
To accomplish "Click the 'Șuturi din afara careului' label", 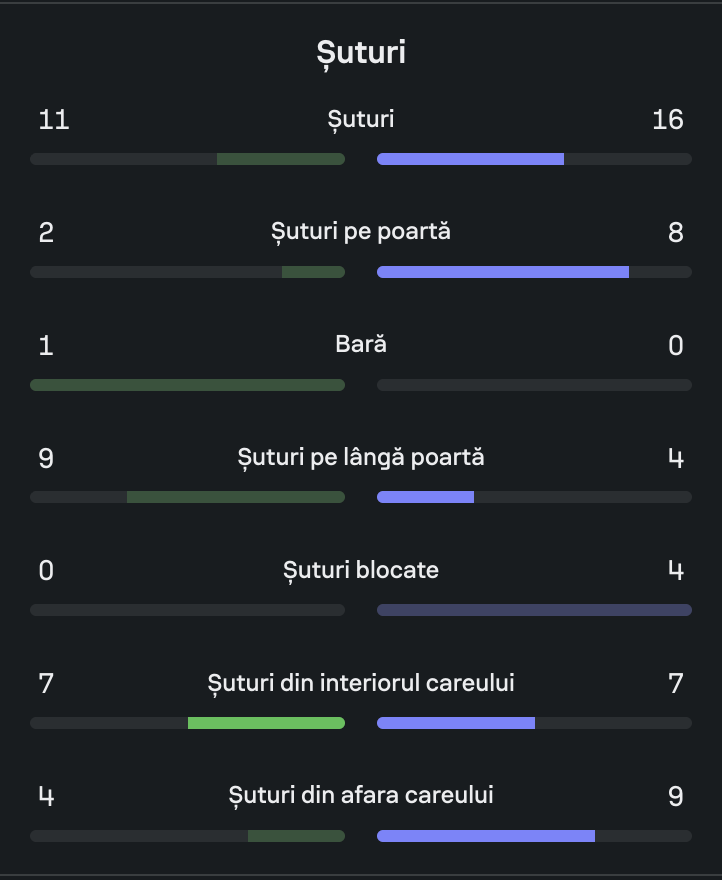I will click(x=361, y=796).
